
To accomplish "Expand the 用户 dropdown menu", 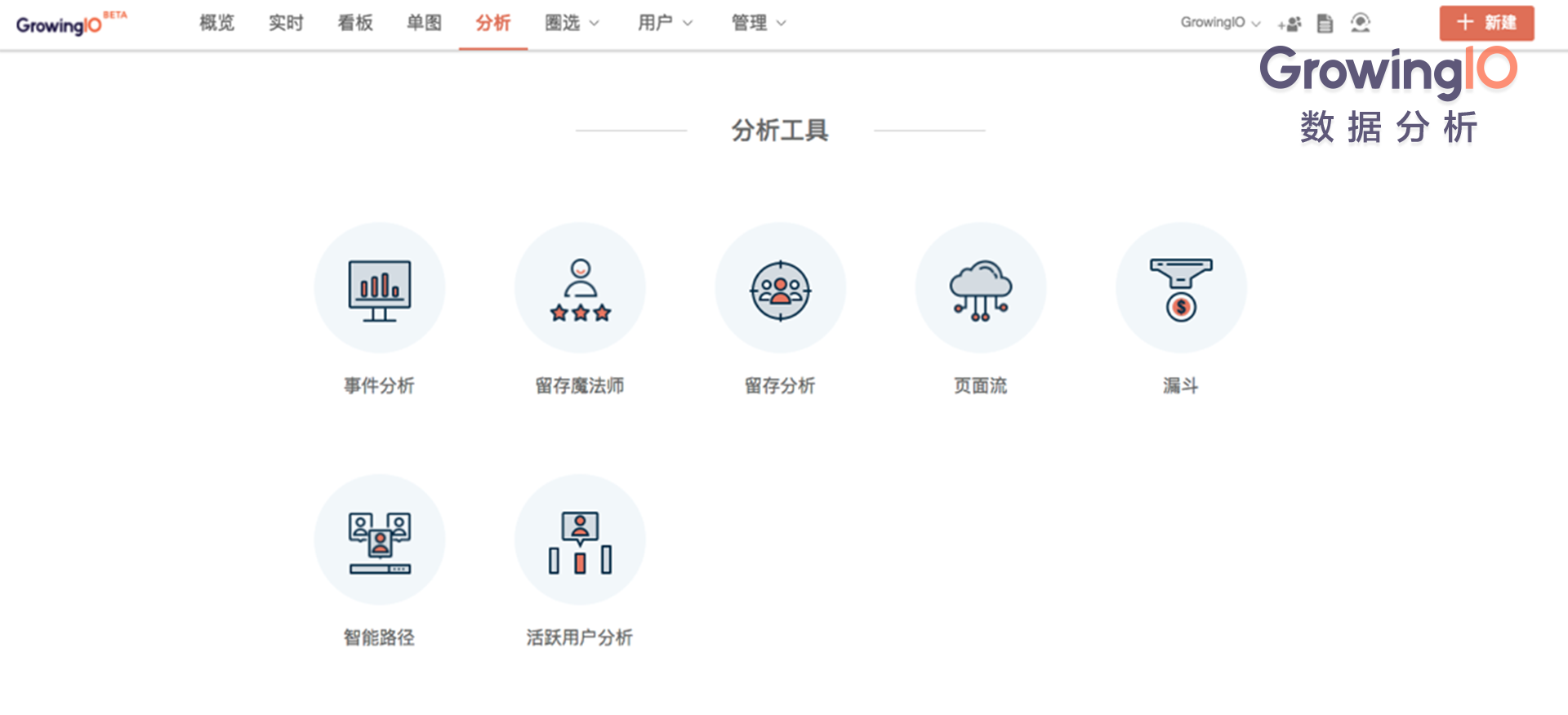I will [x=665, y=23].
